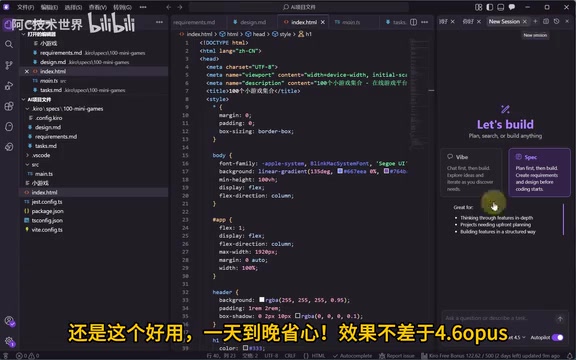
Task: Close the index.html editor tab
Action: click(x=323, y=22)
